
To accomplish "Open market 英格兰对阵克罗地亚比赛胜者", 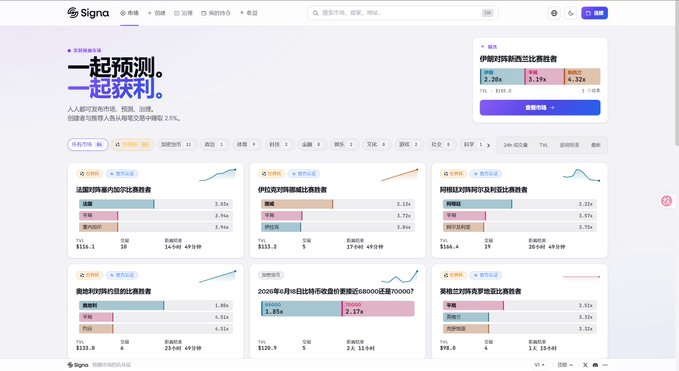I will point(481,291).
